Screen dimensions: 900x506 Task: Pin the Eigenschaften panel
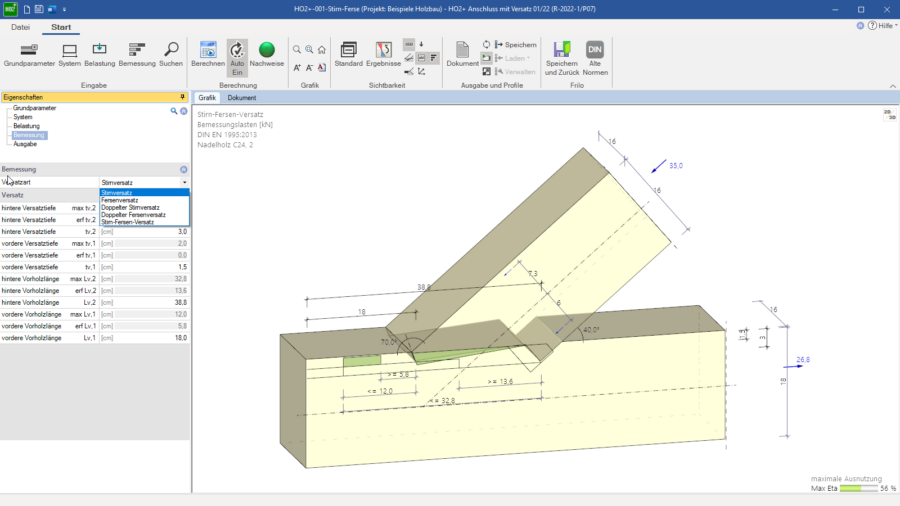[x=182, y=97]
